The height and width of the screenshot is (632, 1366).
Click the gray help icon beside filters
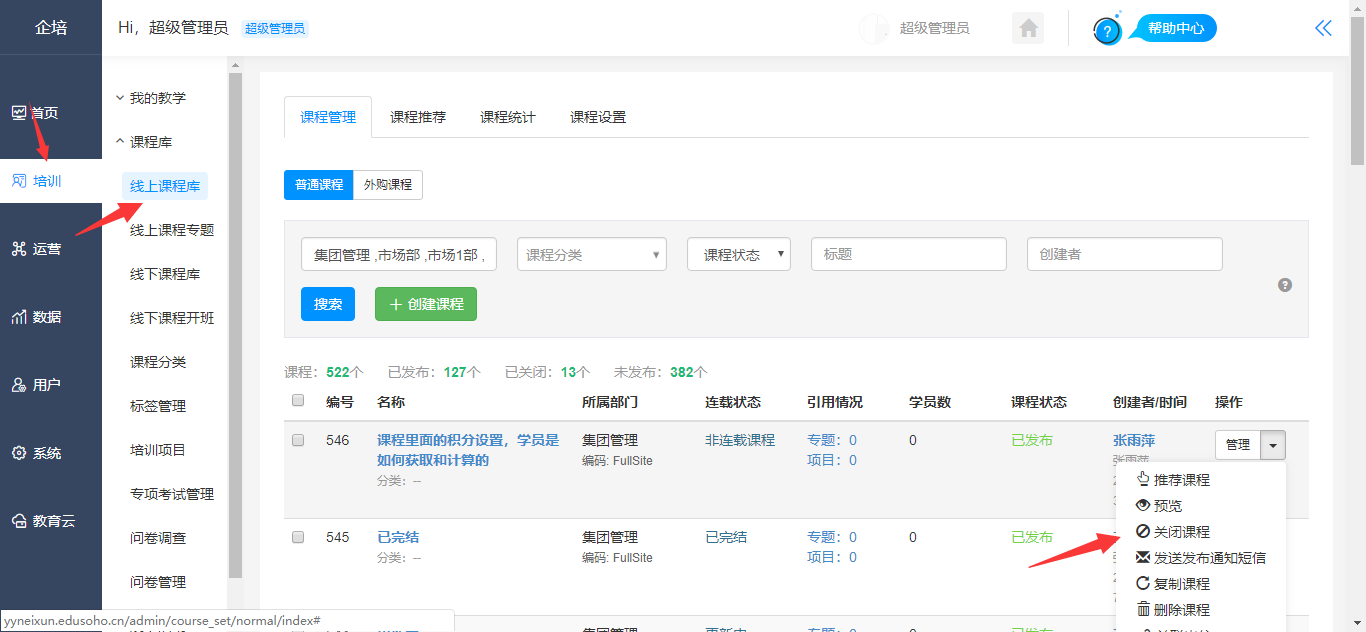pyautogui.click(x=1285, y=285)
